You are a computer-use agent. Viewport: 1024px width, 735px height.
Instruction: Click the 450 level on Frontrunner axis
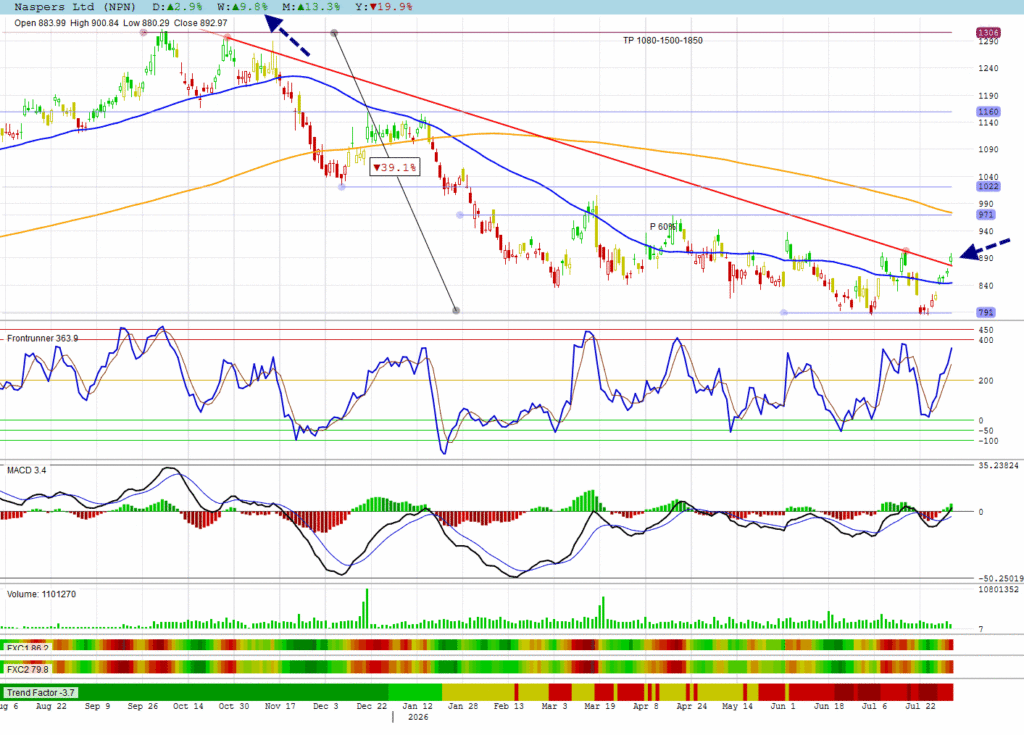coord(985,330)
